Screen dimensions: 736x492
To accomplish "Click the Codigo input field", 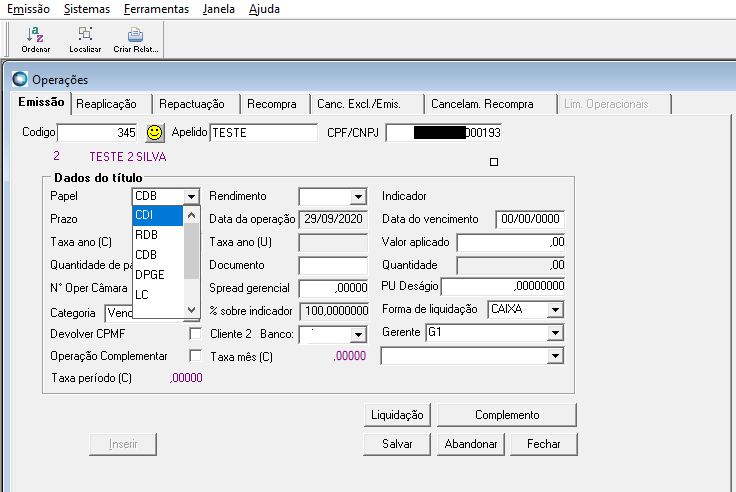I will pos(97,133).
